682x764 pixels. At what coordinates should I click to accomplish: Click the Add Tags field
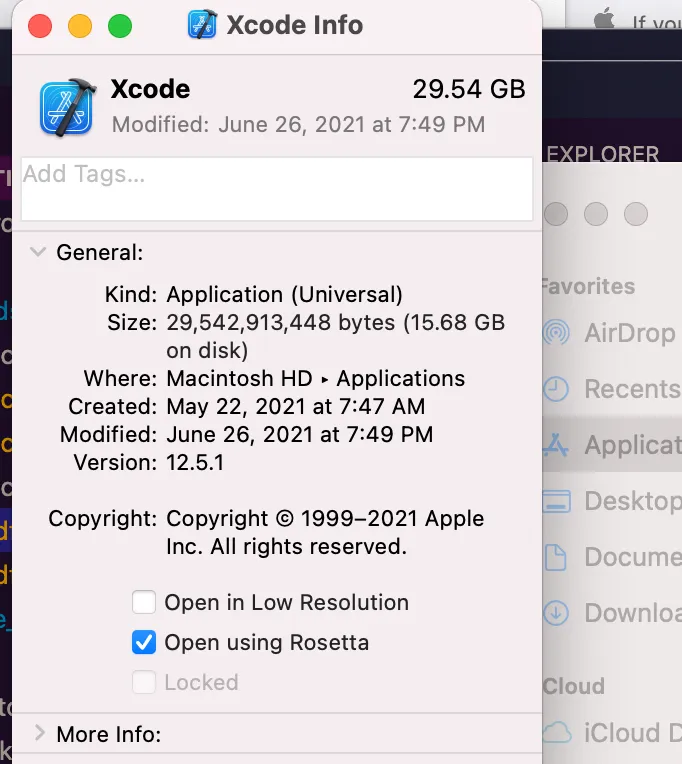[277, 188]
